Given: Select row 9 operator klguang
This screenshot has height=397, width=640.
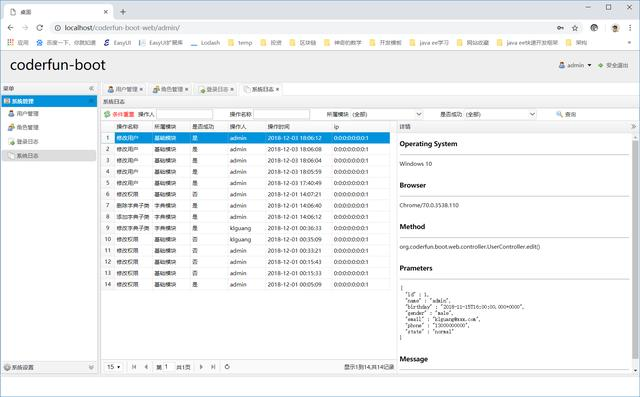Looking at the screenshot, I should click(x=246, y=228).
